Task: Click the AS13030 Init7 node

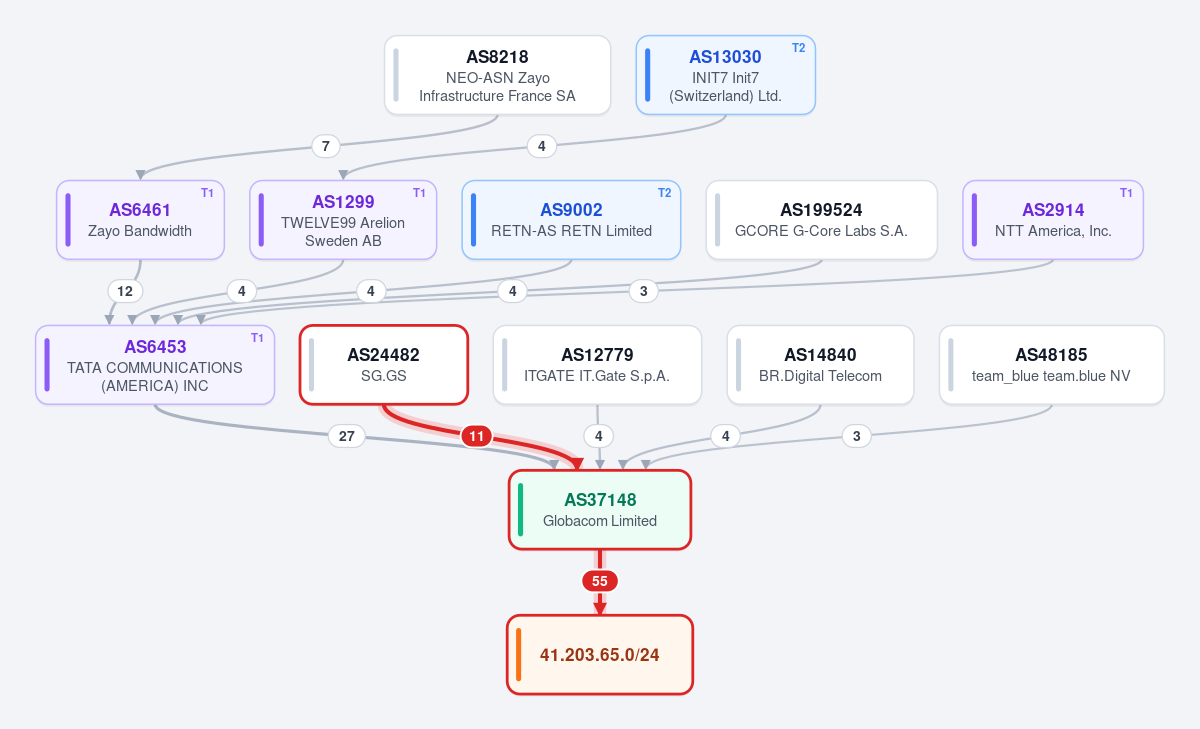Action: (x=726, y=75)
